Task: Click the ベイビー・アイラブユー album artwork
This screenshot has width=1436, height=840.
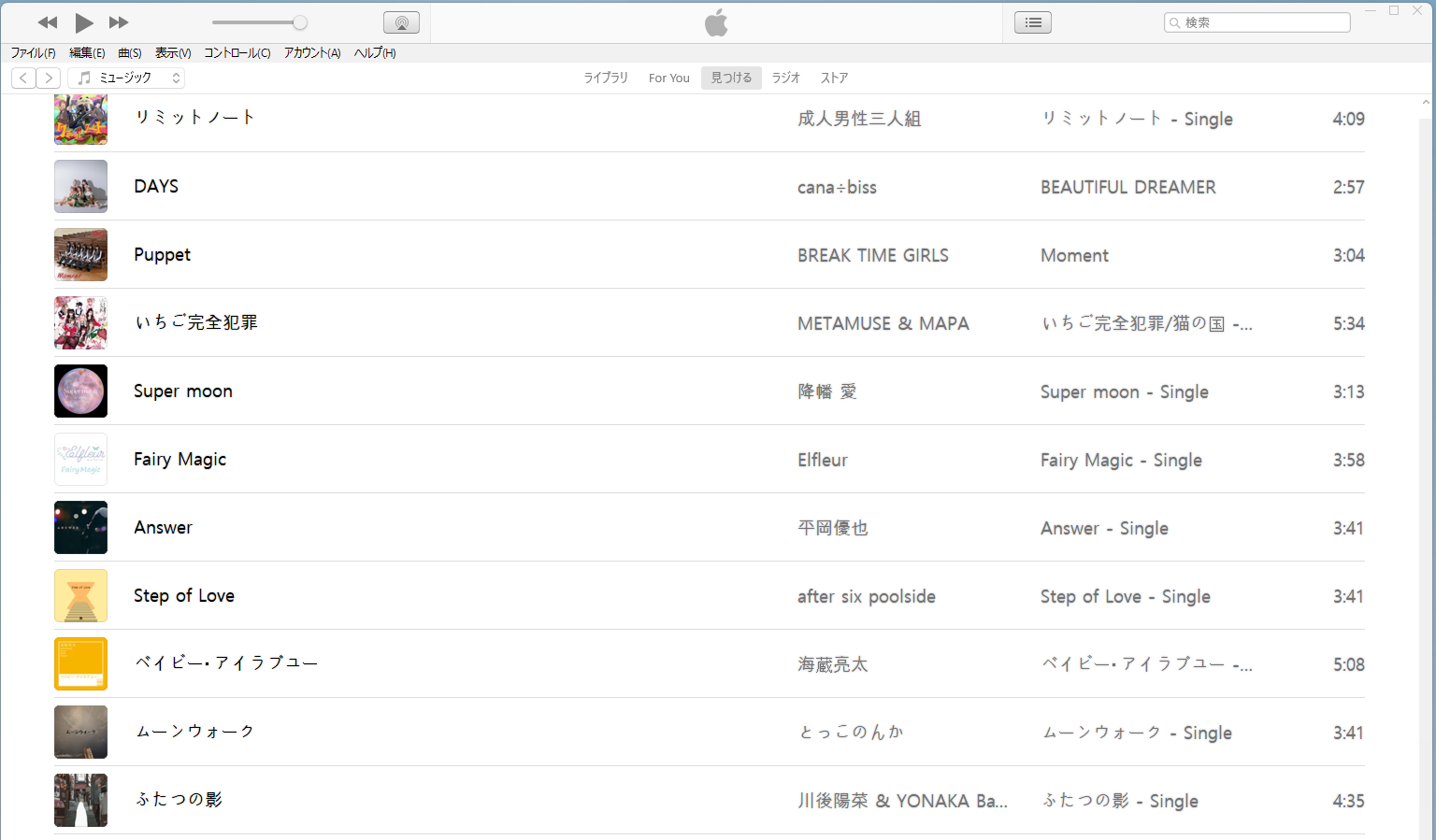Action: tap(80, 663)
